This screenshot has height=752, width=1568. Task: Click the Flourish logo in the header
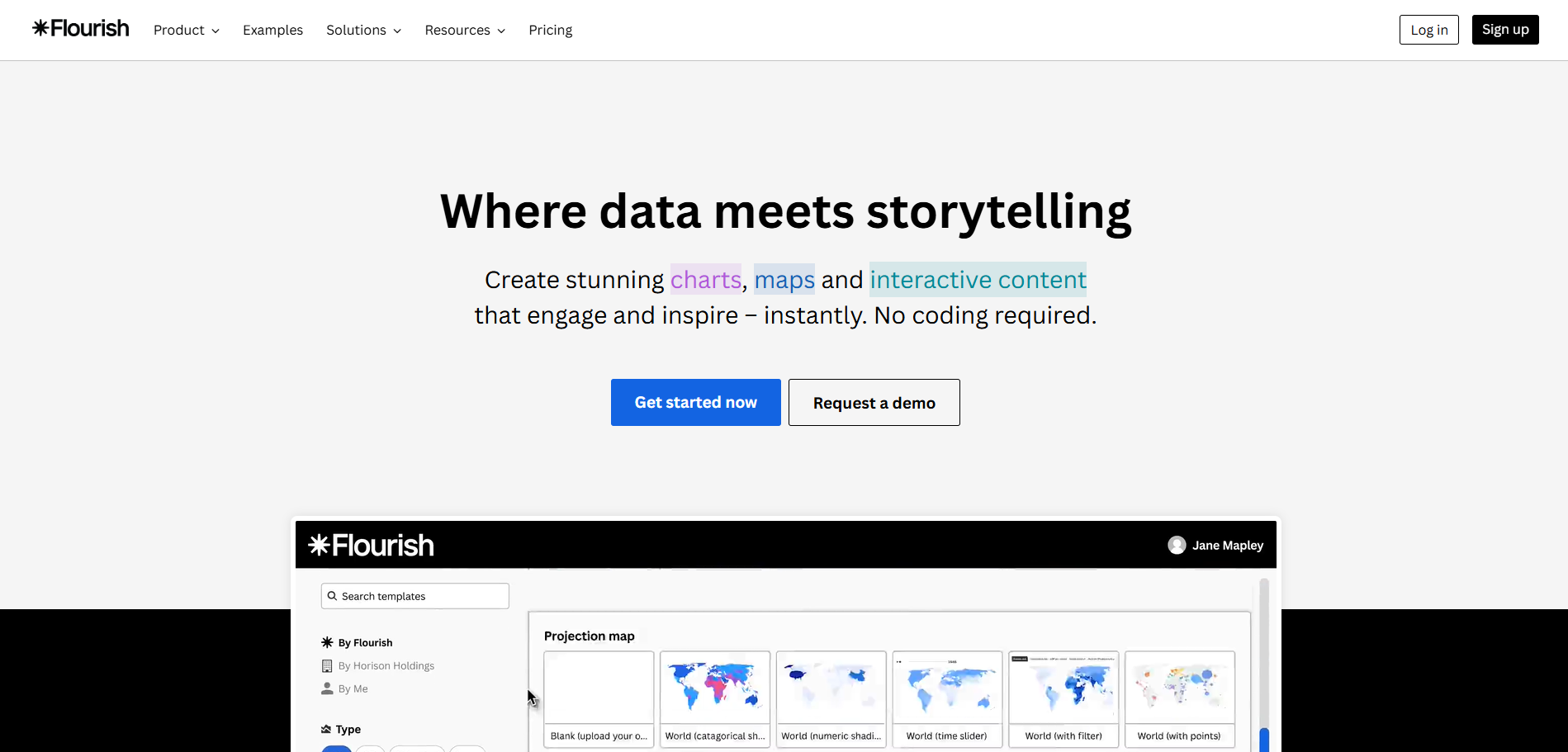click(x=81, y=29)
